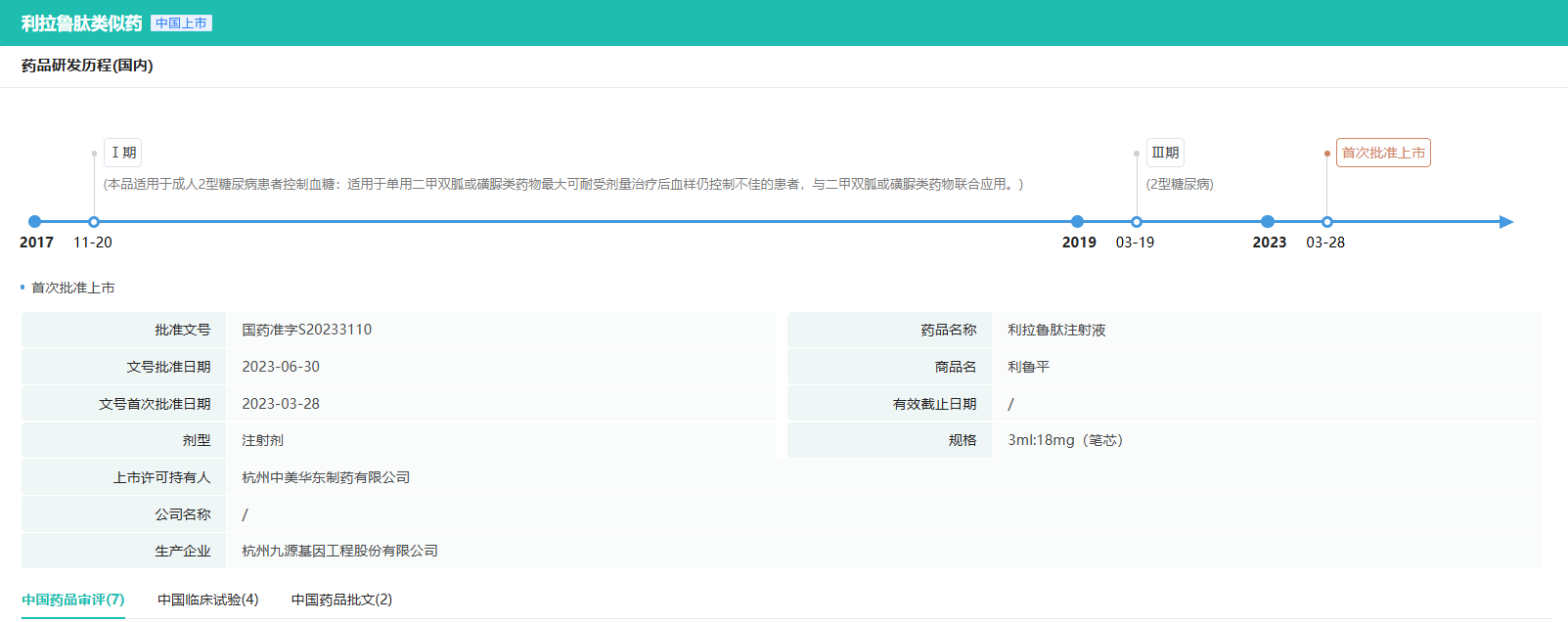1568x622 pixels.
Task: Select the III期 phase label on timeline
Action: click(x=1165, y=153)
